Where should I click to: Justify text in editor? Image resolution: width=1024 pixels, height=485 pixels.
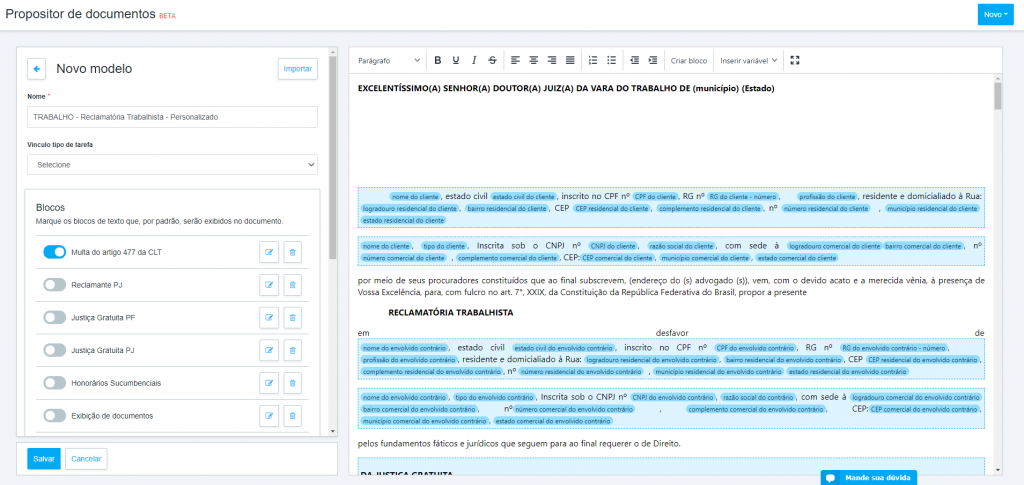point(570,60)
